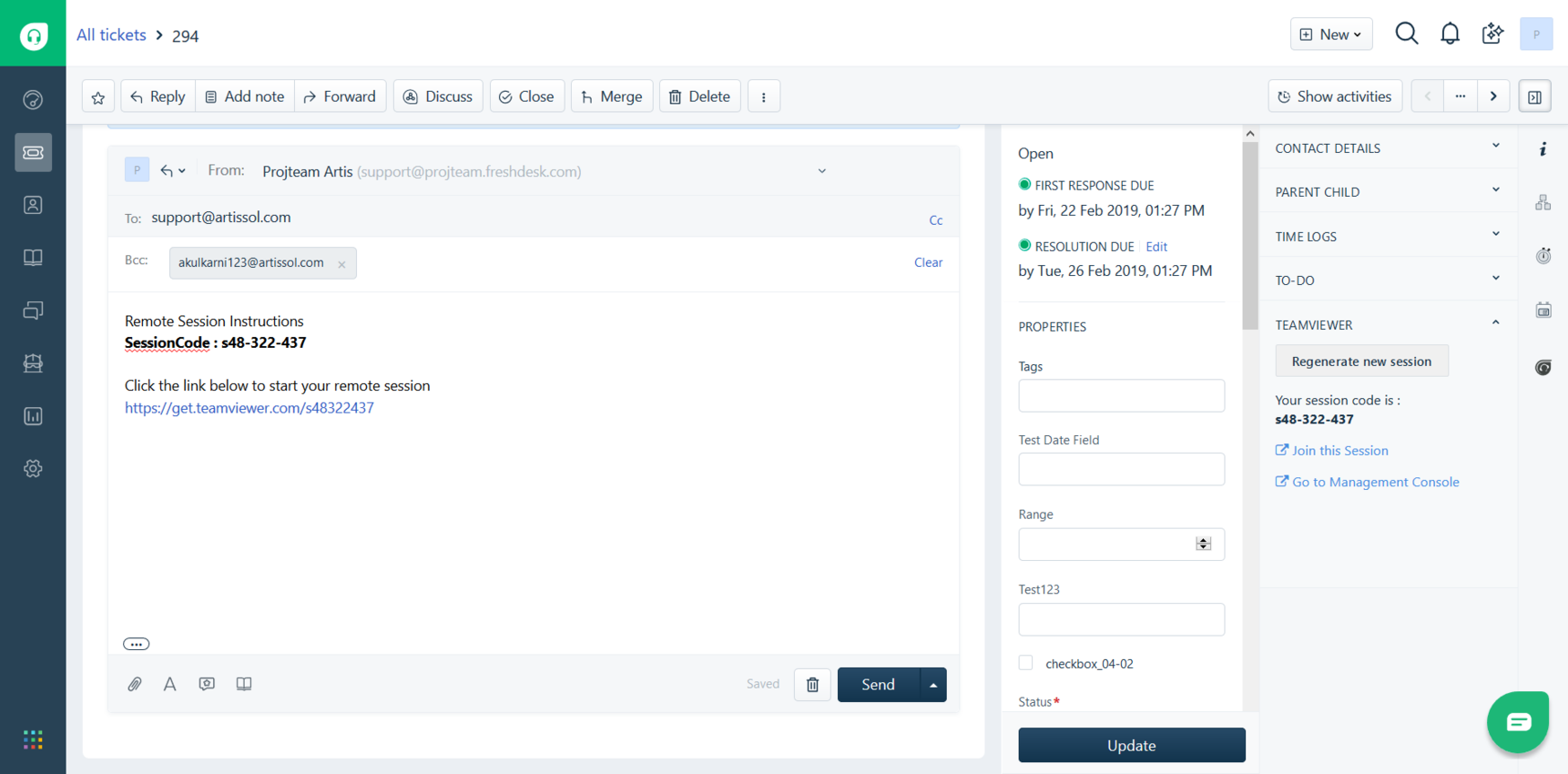Click Merge in the toolbar

pos(612,97)
